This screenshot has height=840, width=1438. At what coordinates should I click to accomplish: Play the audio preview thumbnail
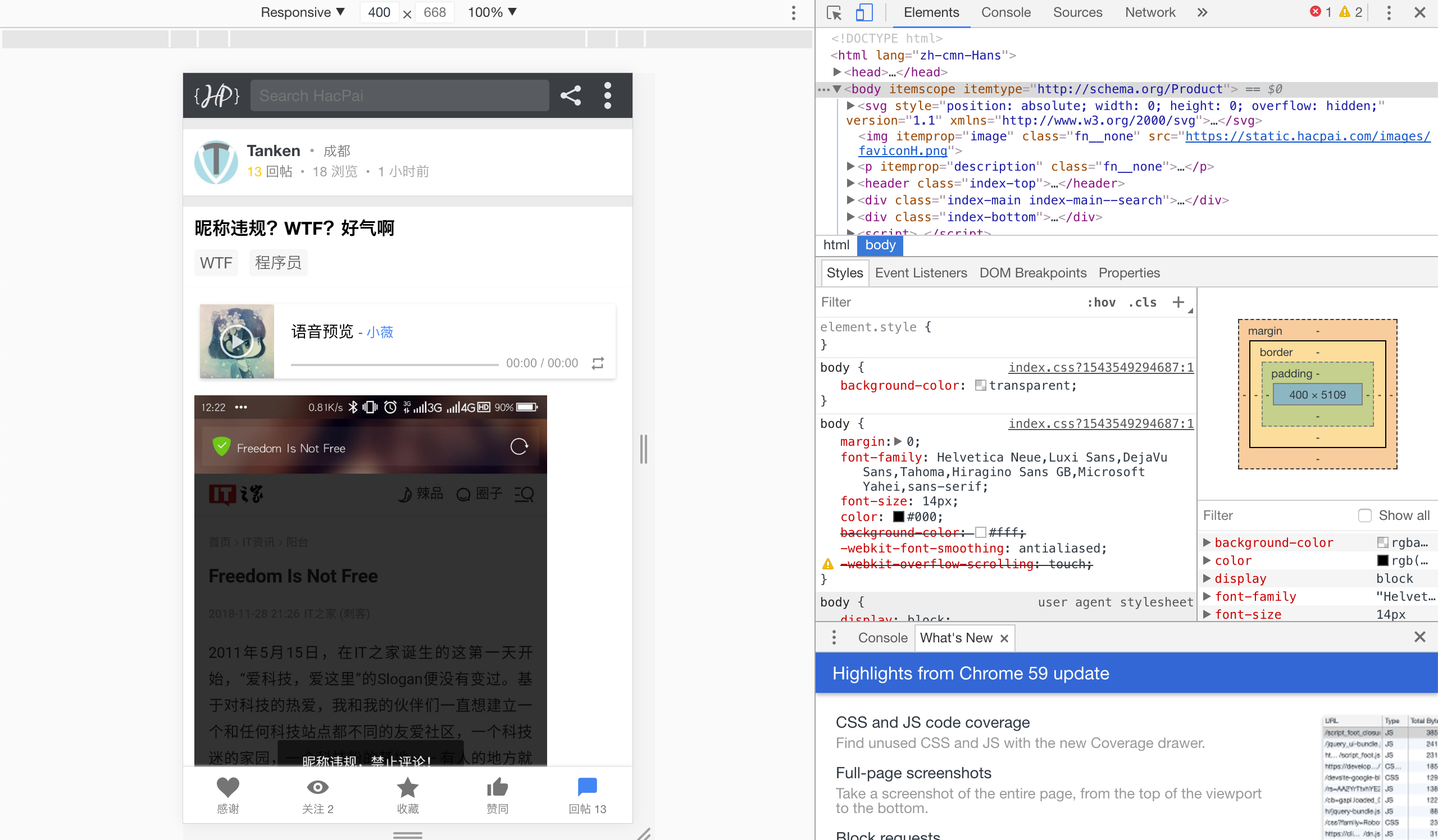tap(236, 341)
